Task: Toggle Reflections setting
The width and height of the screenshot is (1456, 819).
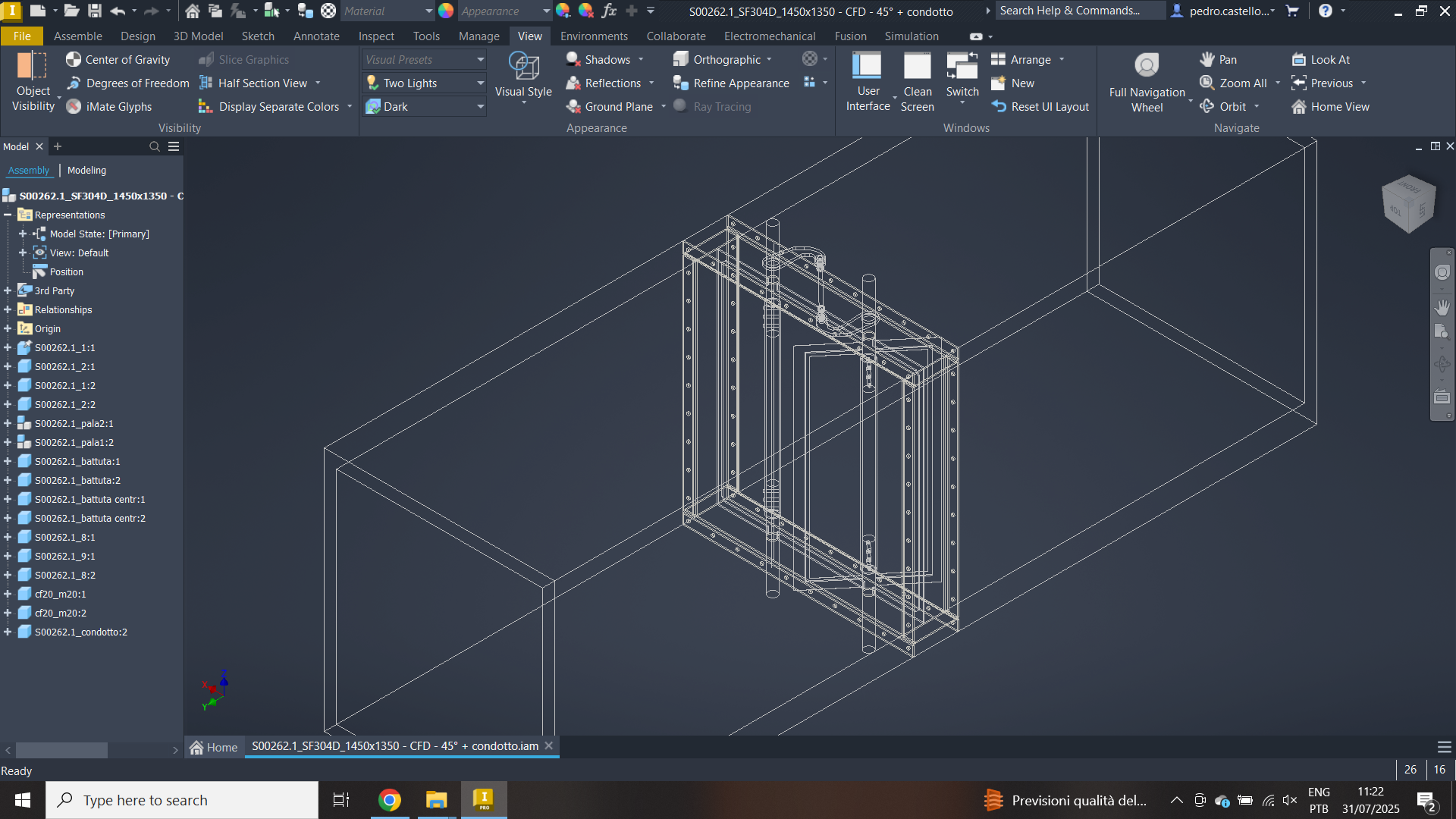Action: 604,83
